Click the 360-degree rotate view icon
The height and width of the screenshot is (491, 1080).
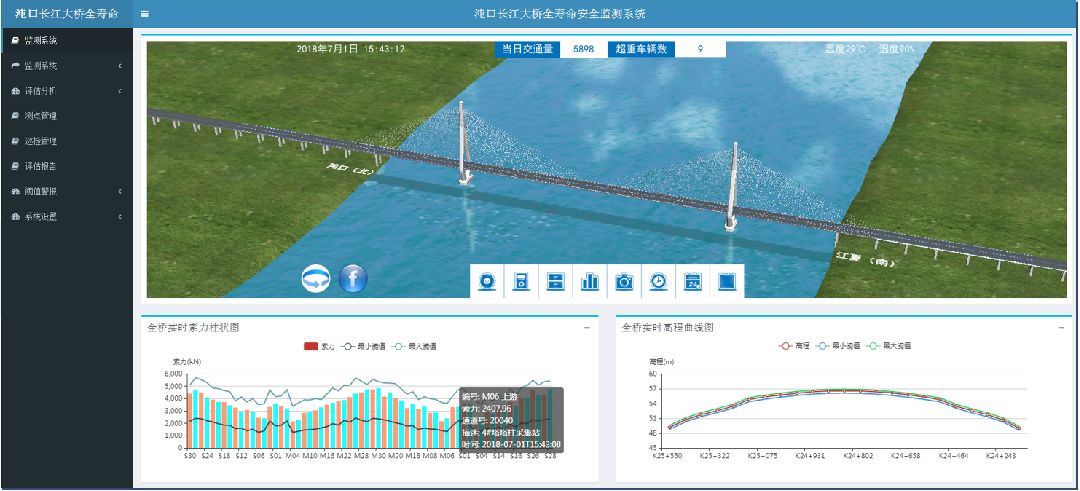(x=316, y=279)
